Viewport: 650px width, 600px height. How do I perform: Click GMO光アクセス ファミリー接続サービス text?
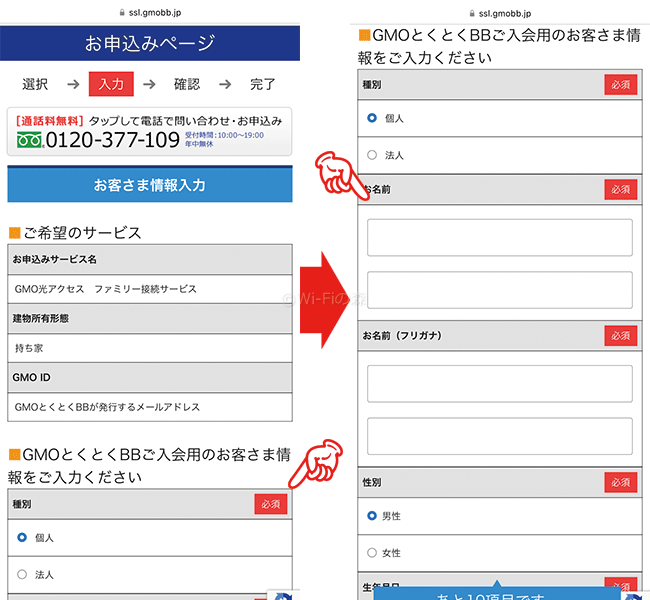pos(105,289)
